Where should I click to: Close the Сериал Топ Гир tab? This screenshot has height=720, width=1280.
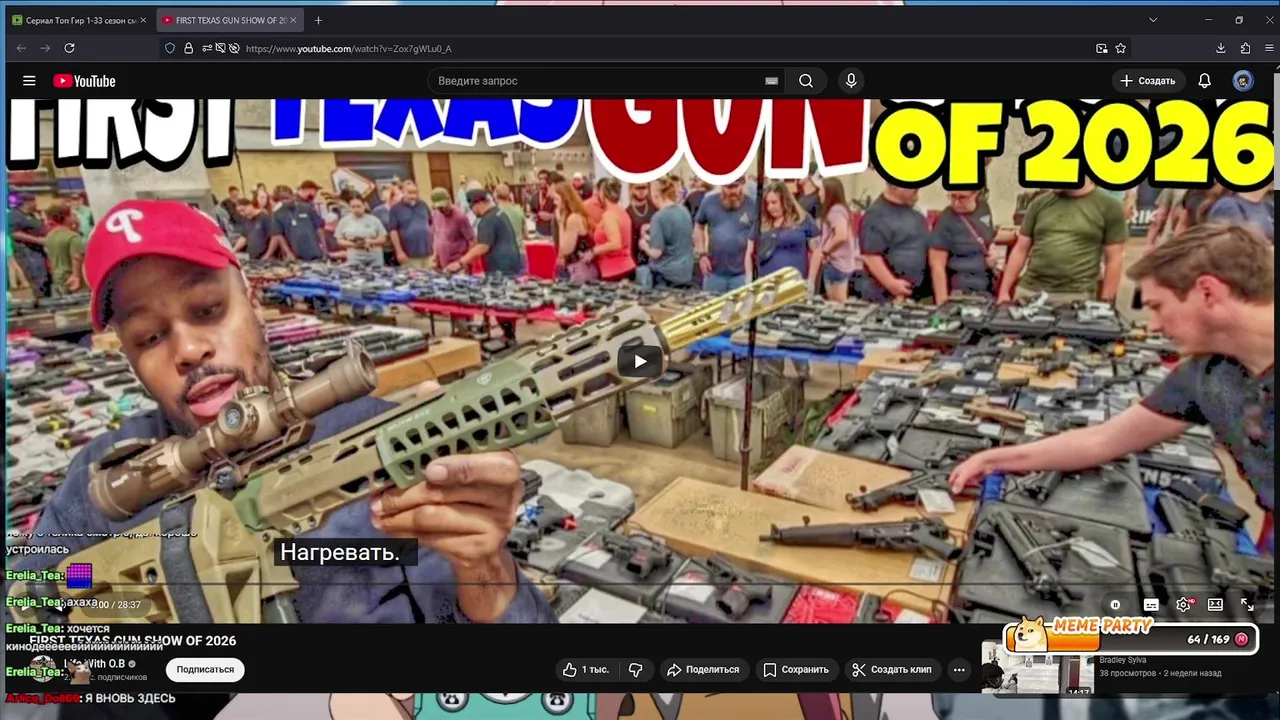coord(143,20)
